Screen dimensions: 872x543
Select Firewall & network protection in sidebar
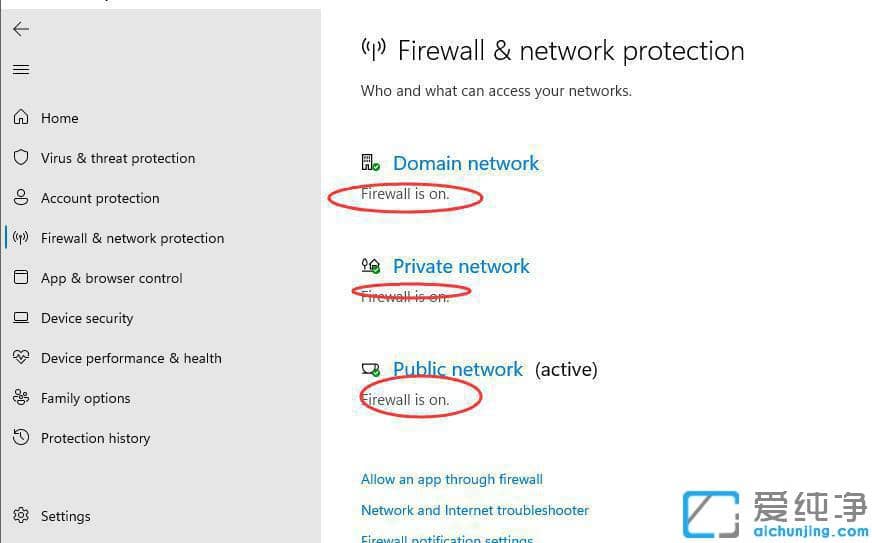(x=132, y=238)
